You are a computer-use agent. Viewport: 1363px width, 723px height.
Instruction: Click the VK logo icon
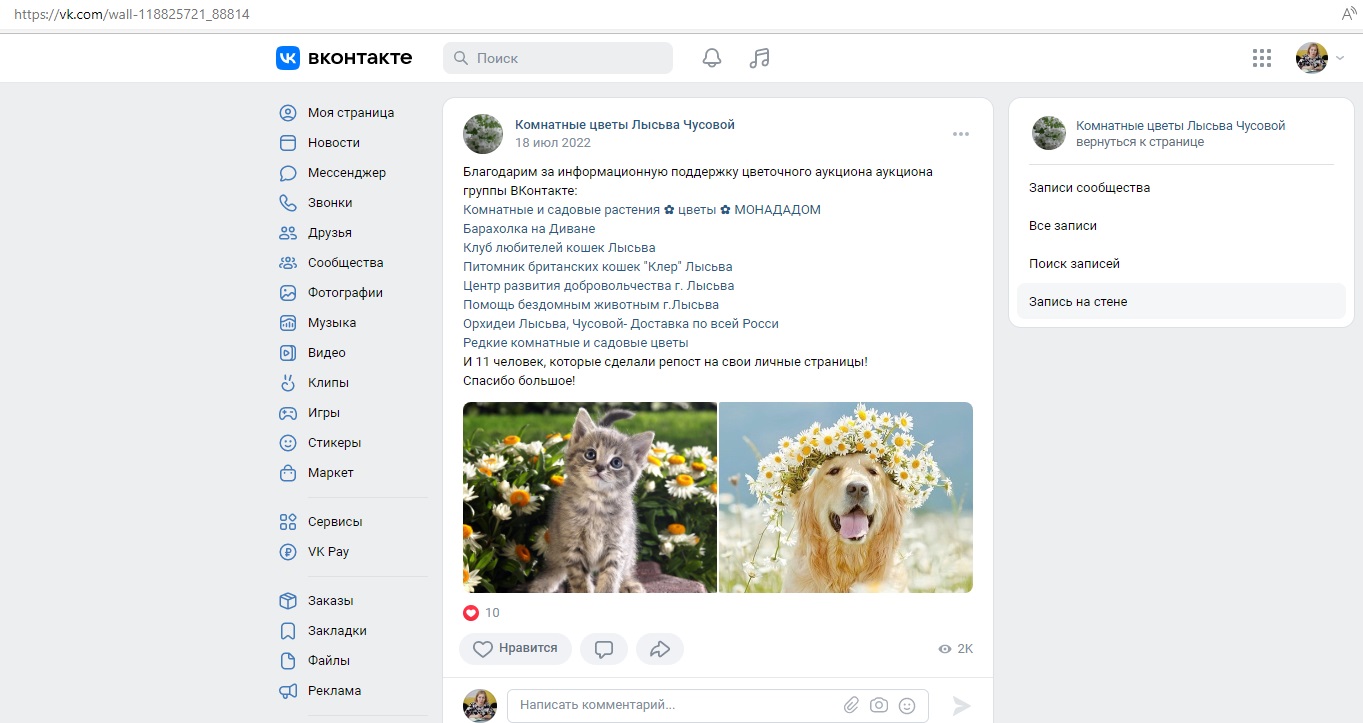288,58
